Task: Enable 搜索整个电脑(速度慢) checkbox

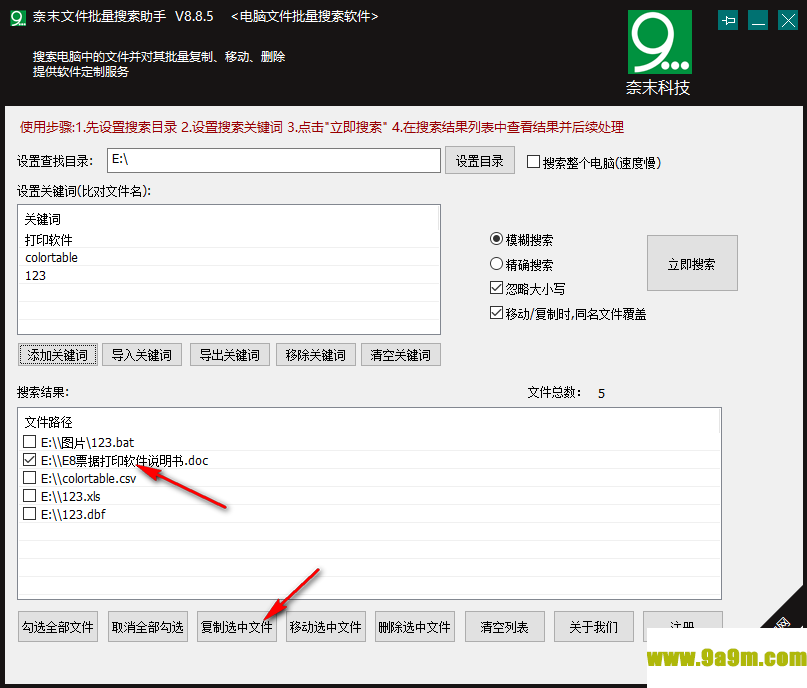Action: pyautogui.click(x=534, y=162)
